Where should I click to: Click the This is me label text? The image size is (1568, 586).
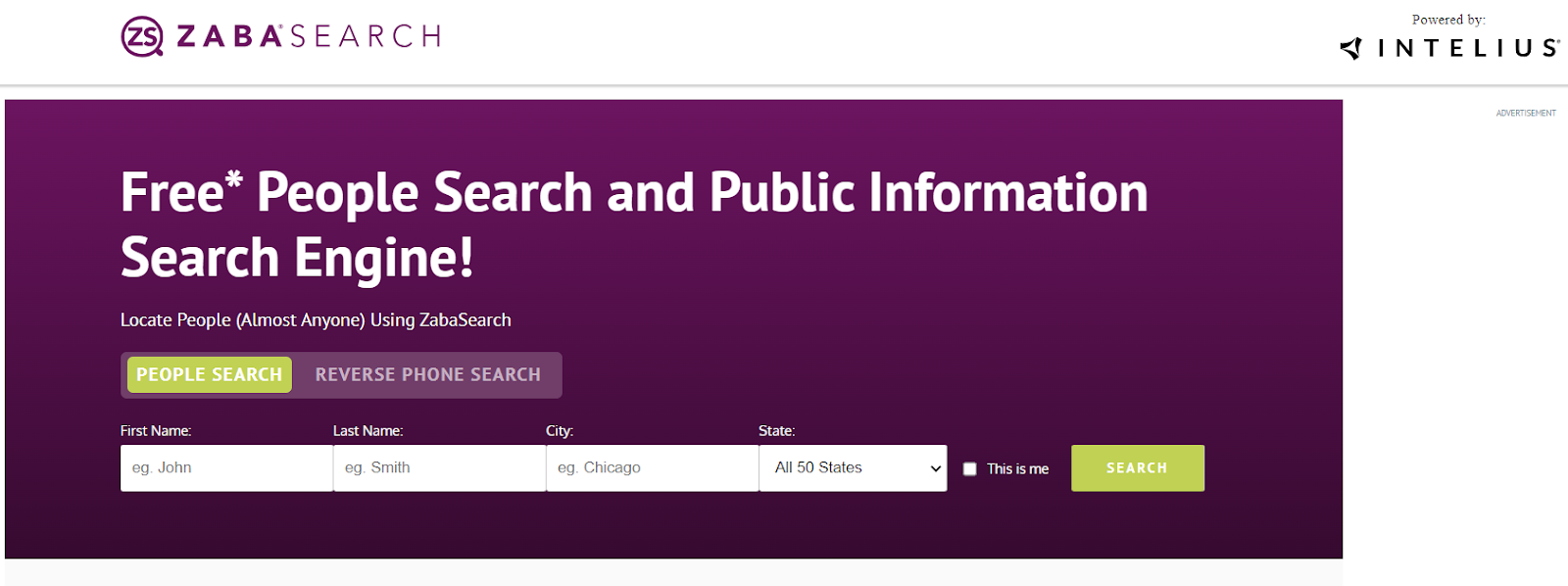click(x=1017, y=468)
